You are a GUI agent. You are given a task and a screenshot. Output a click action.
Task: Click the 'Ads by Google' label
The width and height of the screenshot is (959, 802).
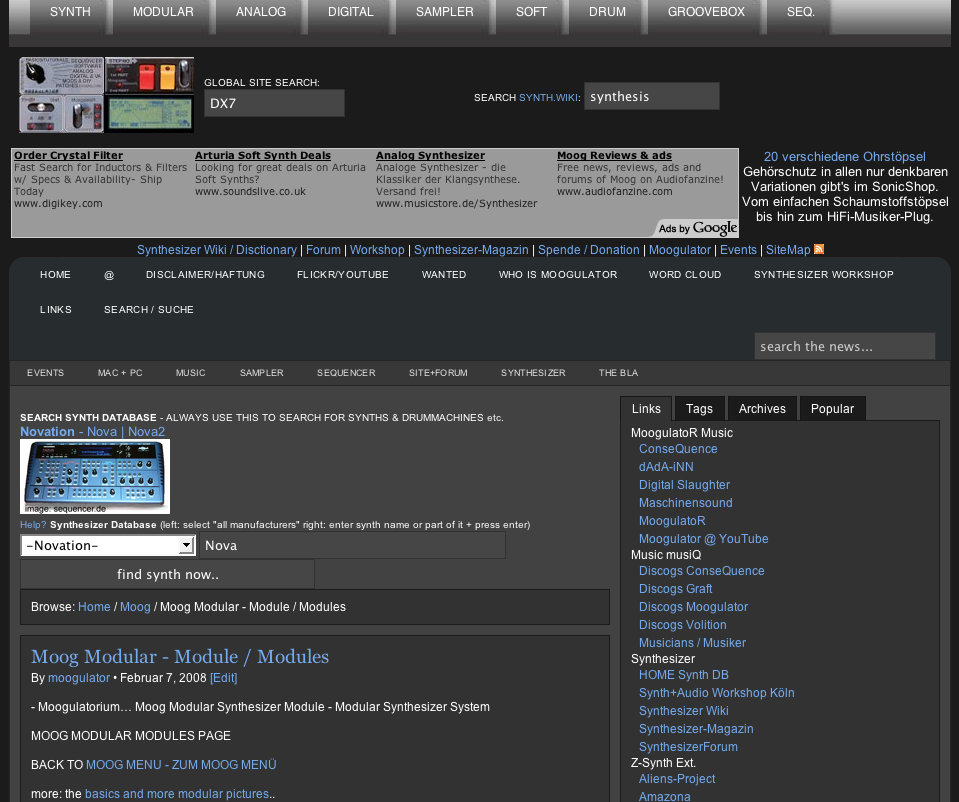(x=698, y=228)
